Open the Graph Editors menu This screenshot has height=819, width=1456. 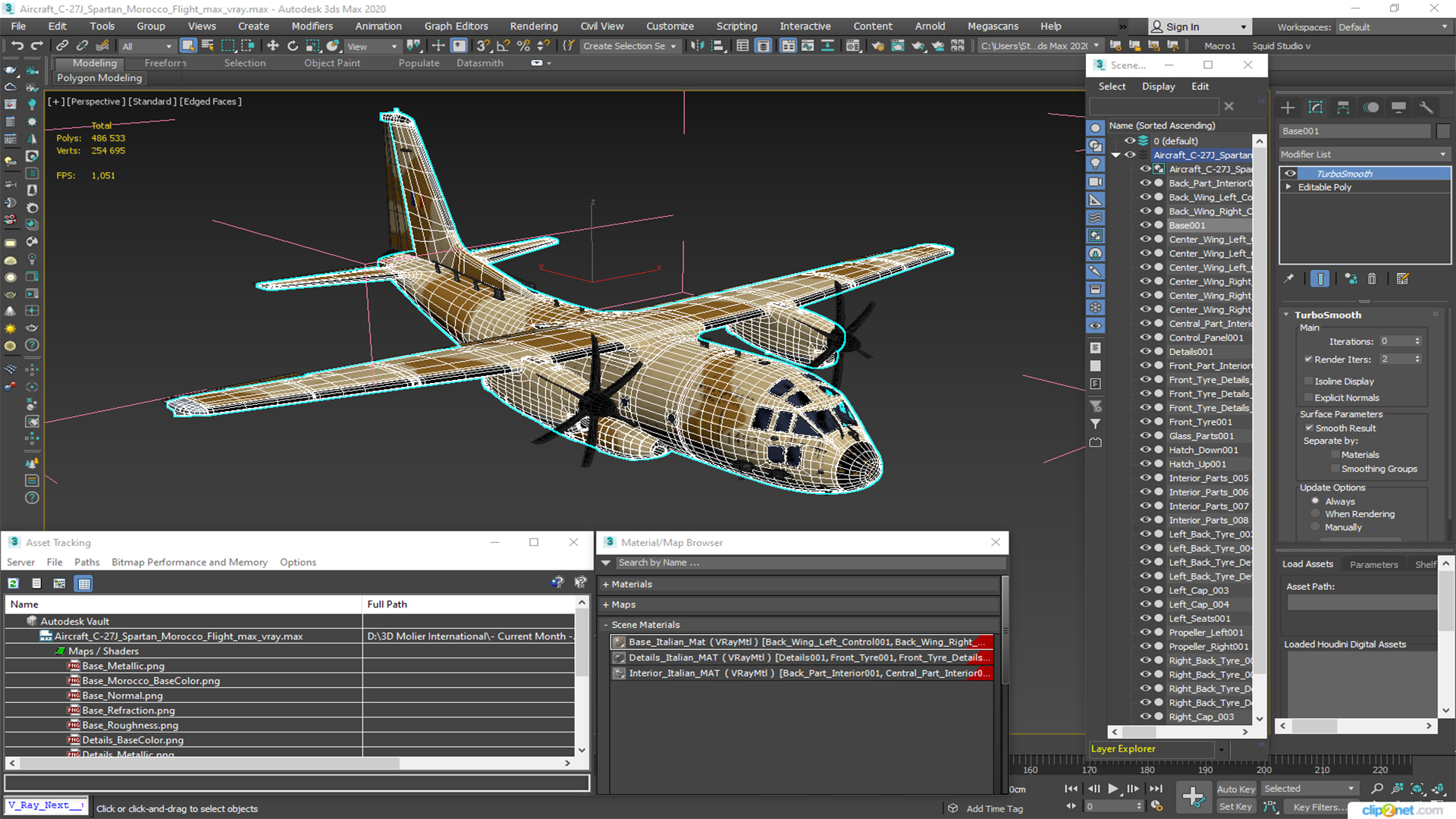pyautogui.click(x=456, y=27)
